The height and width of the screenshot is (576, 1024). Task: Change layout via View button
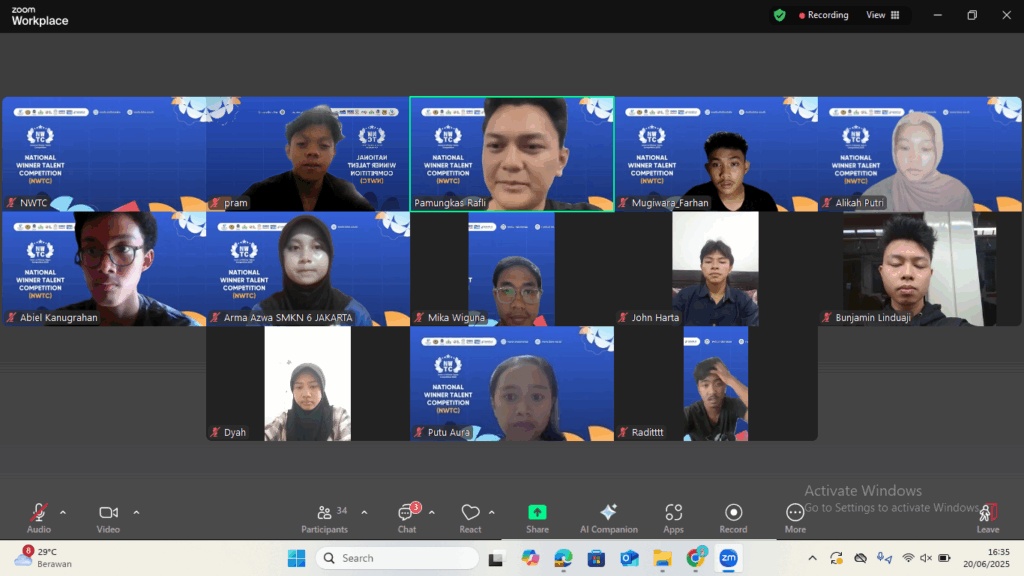(x=882, y=15)
